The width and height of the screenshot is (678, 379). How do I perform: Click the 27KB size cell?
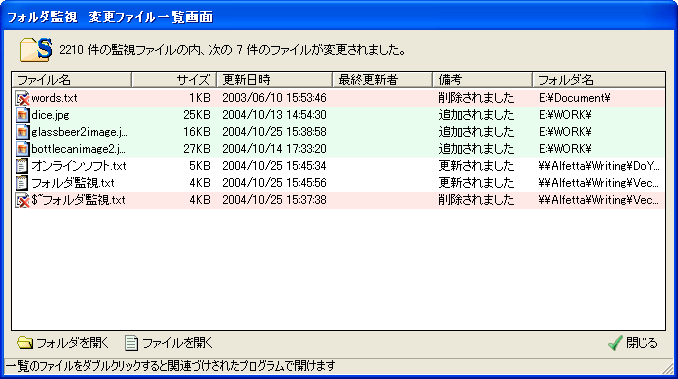[x=197, y=149]
